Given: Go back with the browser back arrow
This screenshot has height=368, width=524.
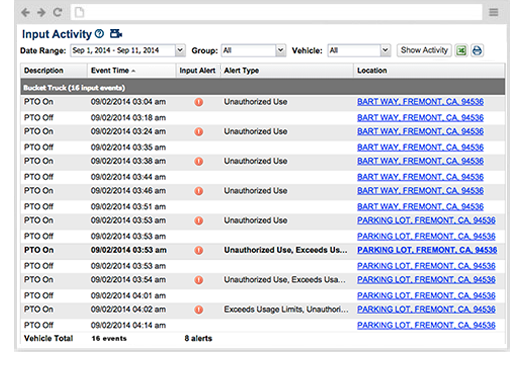Looking at the screenshot, I should (25, 13).
